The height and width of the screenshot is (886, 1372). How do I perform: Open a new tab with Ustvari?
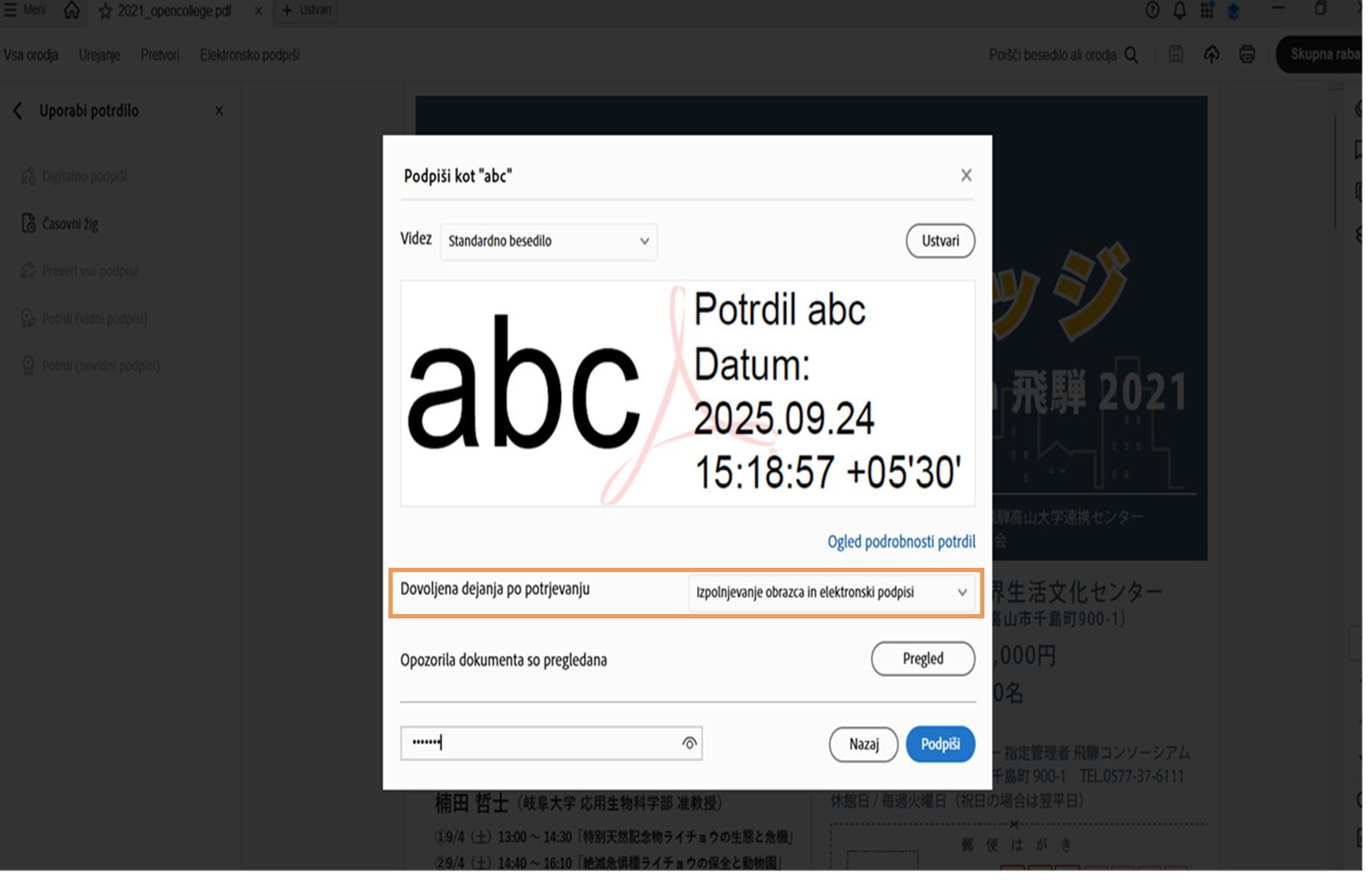[x=305, y=10]
